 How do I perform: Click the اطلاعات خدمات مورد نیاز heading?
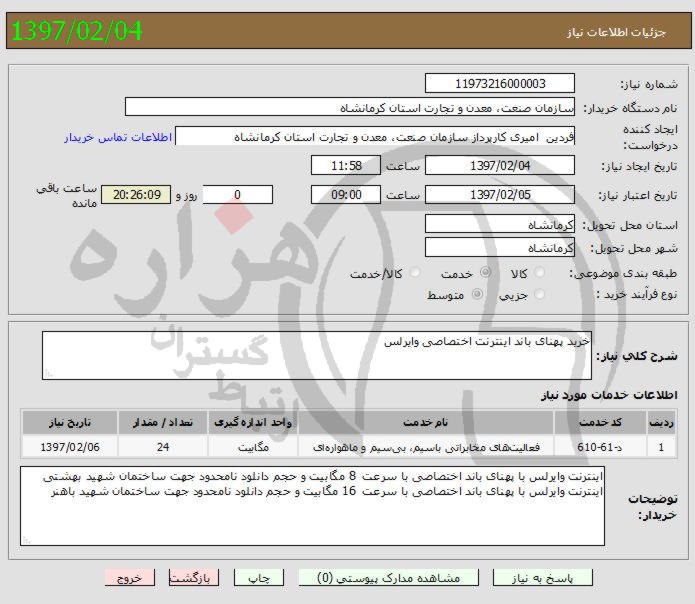coord(609,395)
